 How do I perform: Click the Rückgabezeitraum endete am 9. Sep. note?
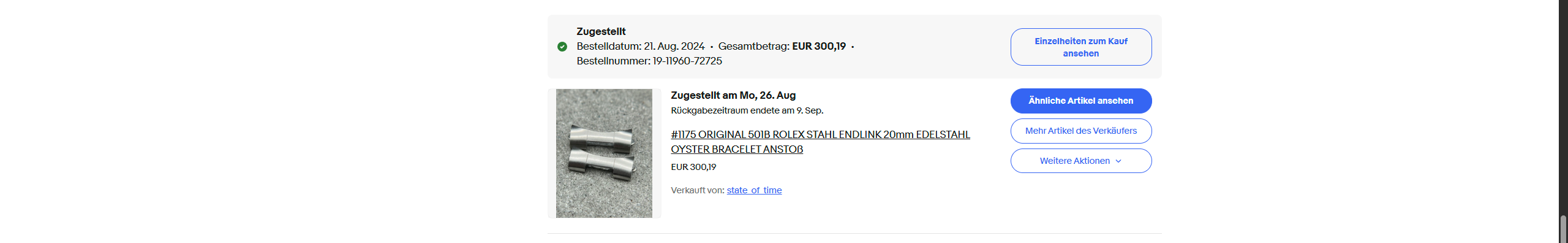(x=747, y=110)
